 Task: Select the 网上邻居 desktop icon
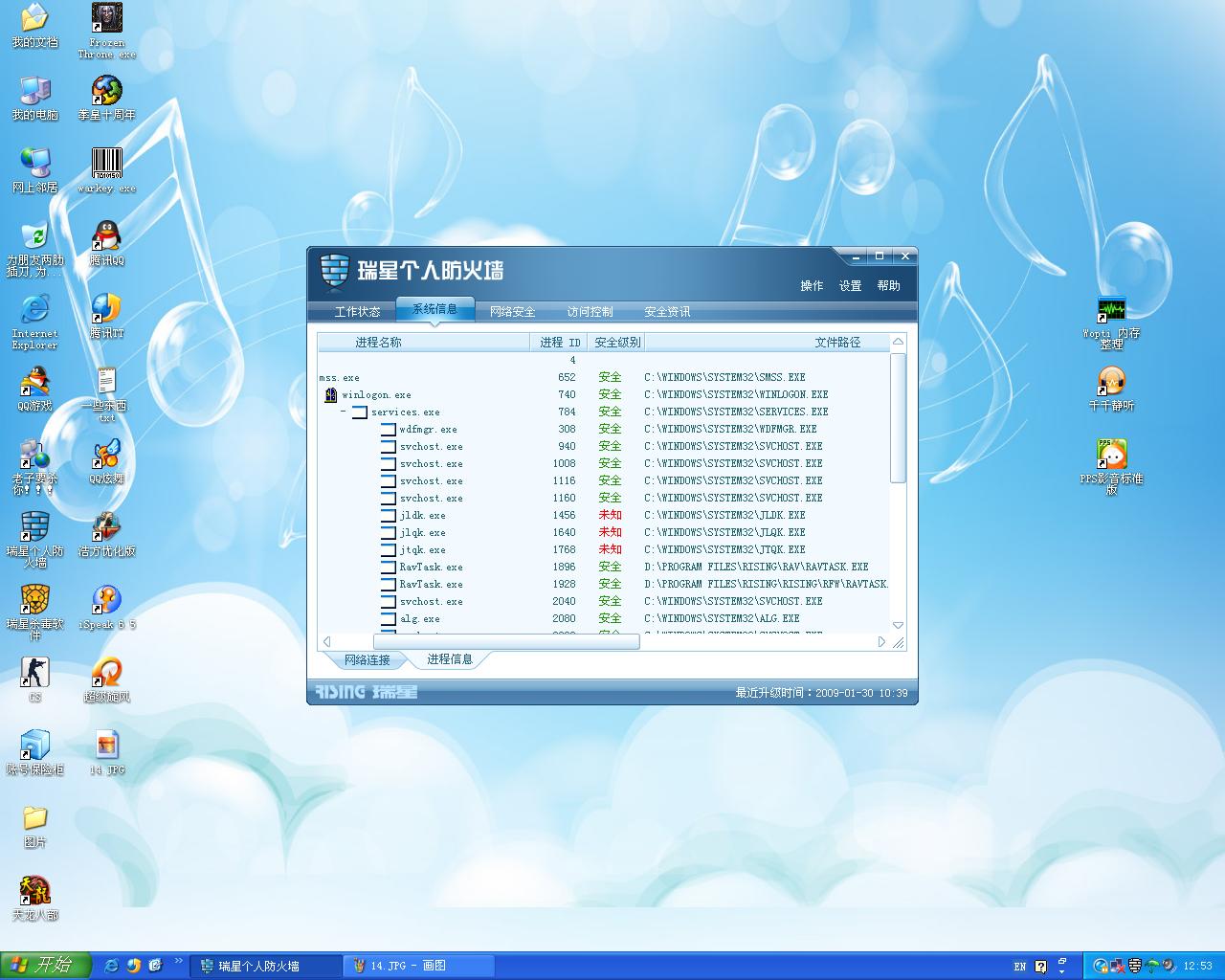pos(34,171)
